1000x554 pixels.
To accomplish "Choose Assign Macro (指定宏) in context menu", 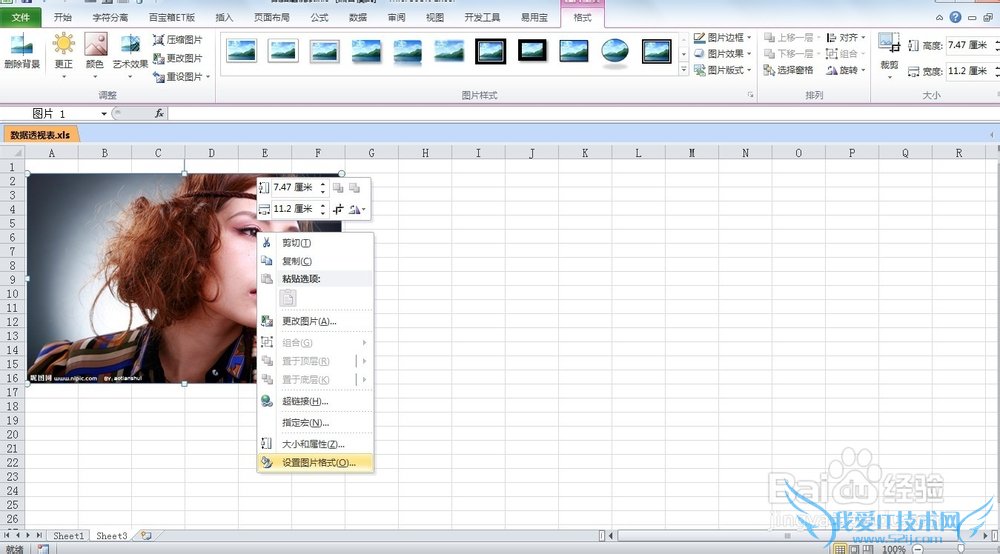I will (x=315, y=423).
